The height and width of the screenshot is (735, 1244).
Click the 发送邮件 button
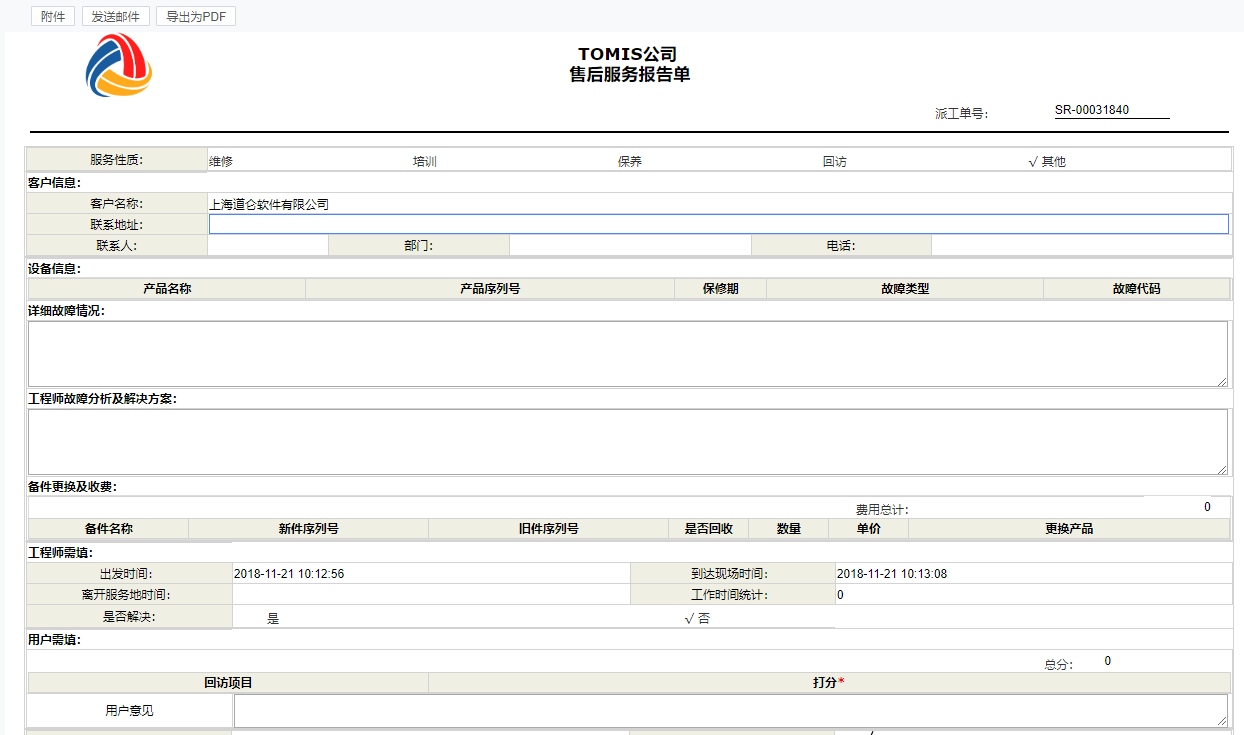[116, 16]
